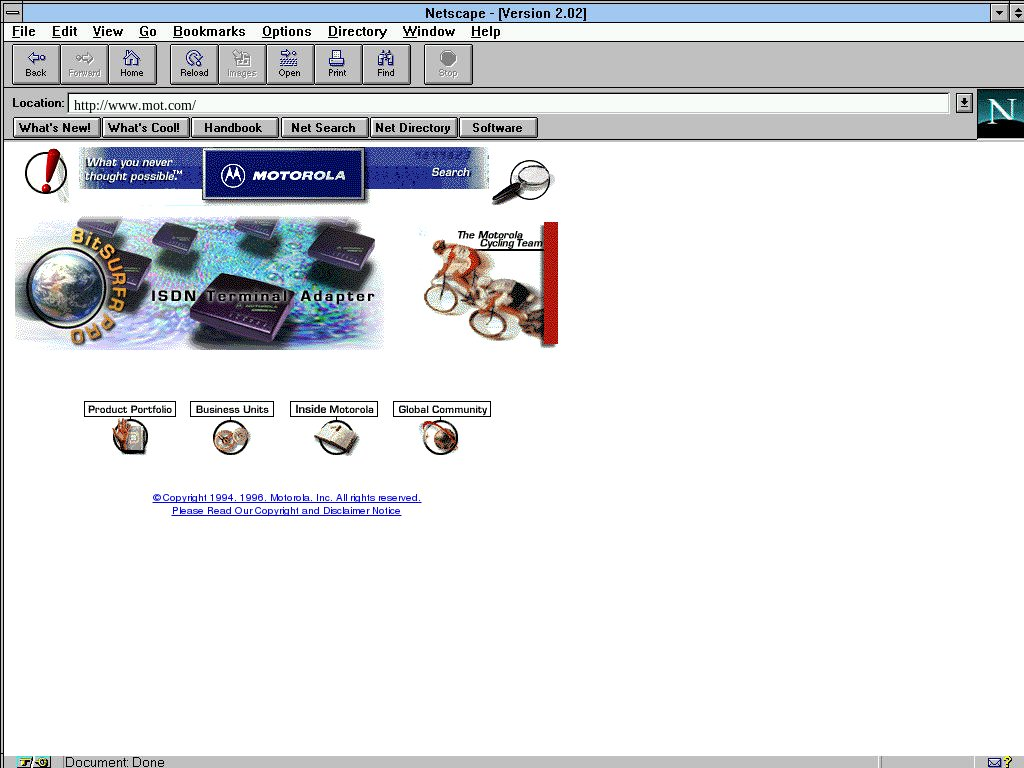The height and width of the screenshot is (768, 1024).
Task: Click the Net Search directory button
Action: [x=323, y=128]
